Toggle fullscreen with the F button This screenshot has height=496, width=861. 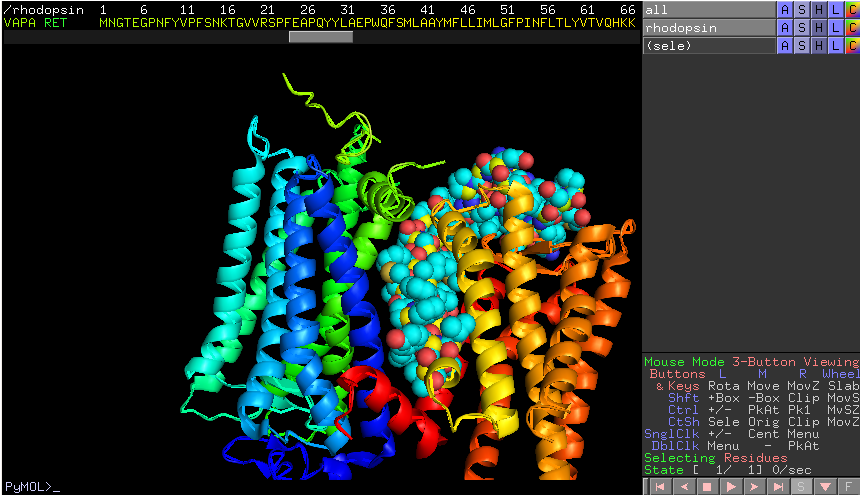pyautogui.click(x=848, y=487)
